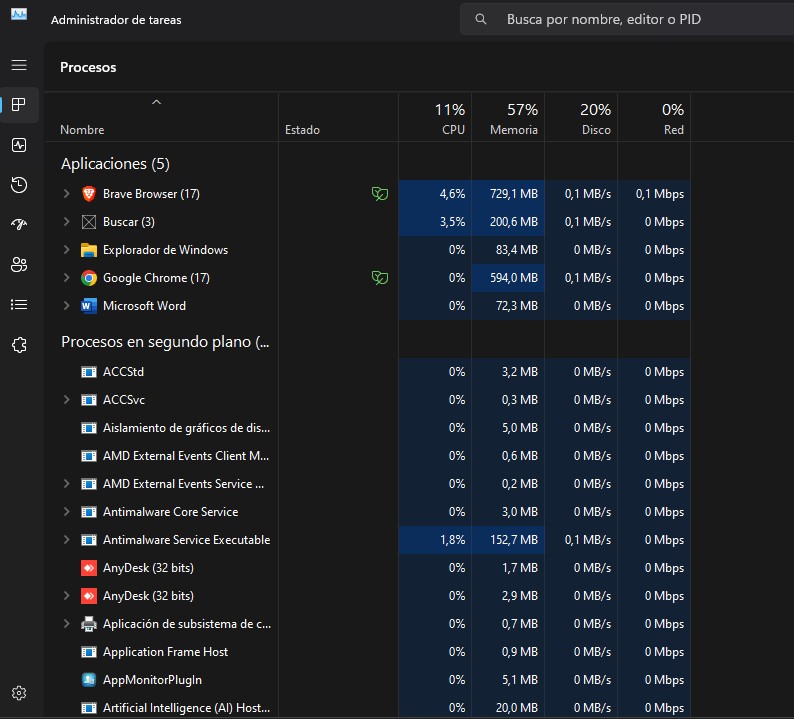Click Brave Browser network 0,1 Mbps cell

pyautogui.click(x=654, y=194)
